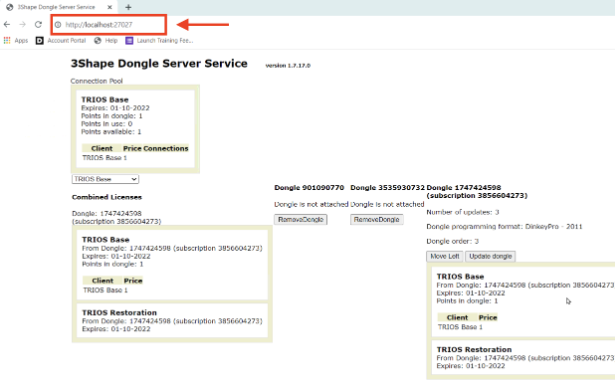Click the 3Shape Dongle Server Service heading
The image size is (615, 380).
(159, 64)
